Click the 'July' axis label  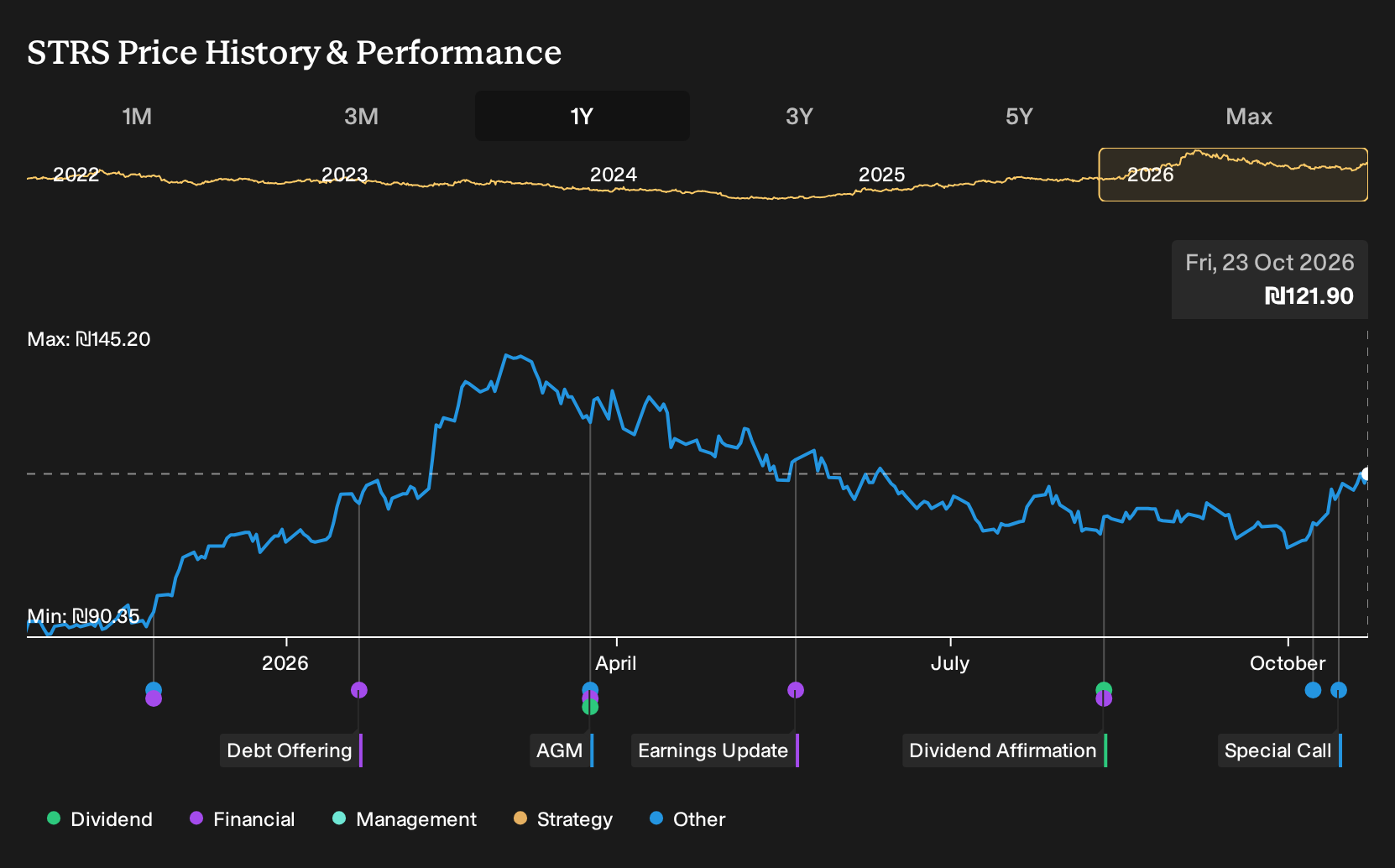tap(950, 663)
